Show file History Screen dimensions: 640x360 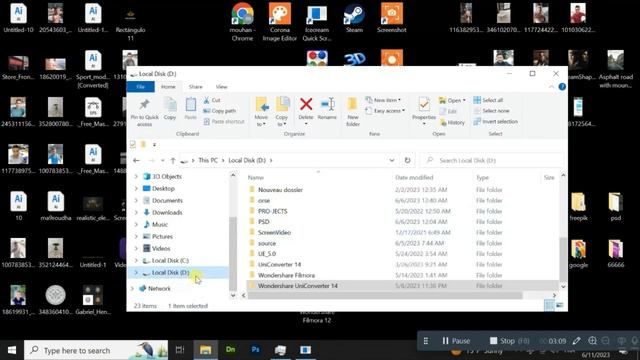coord(452,122)
